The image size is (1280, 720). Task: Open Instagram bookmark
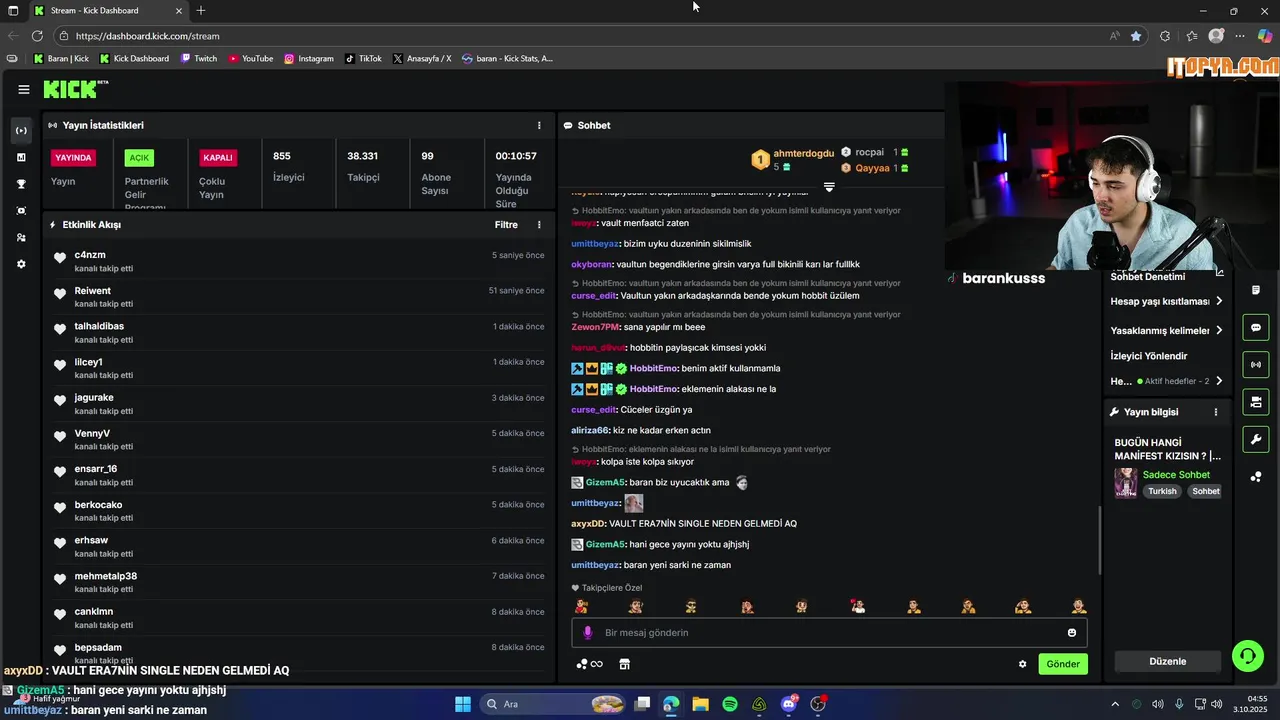[309, 59]
